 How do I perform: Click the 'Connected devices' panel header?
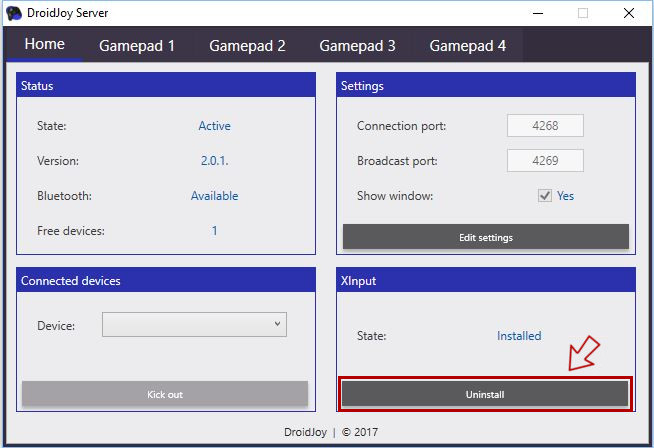(166, 280)
